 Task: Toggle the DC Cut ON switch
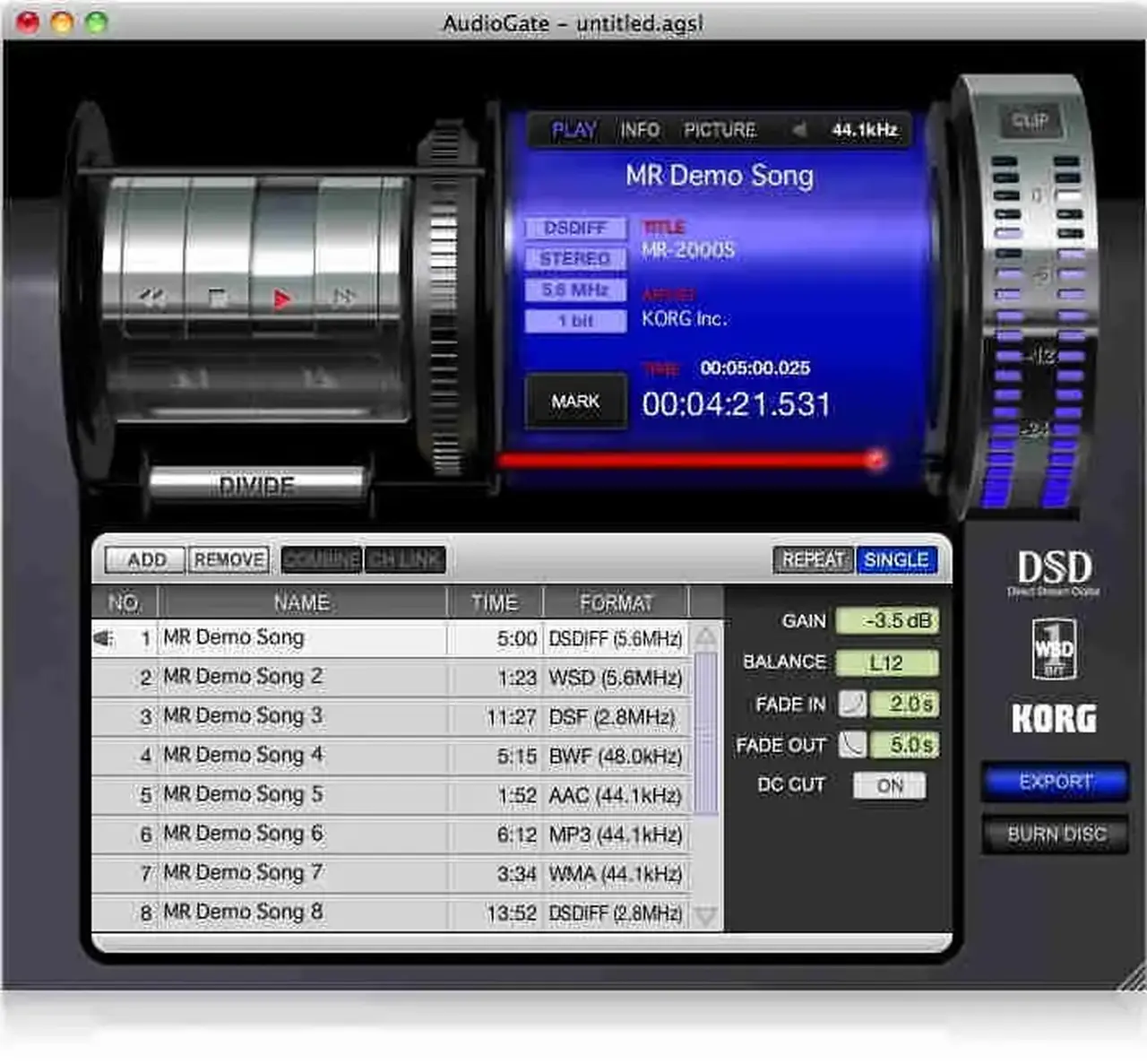[889, 786]
